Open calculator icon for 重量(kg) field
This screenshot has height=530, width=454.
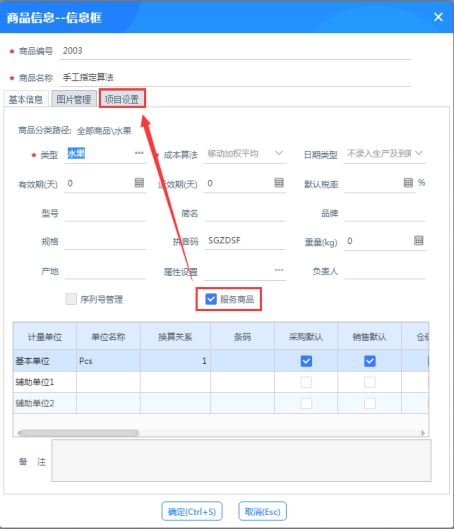point(419,241)
